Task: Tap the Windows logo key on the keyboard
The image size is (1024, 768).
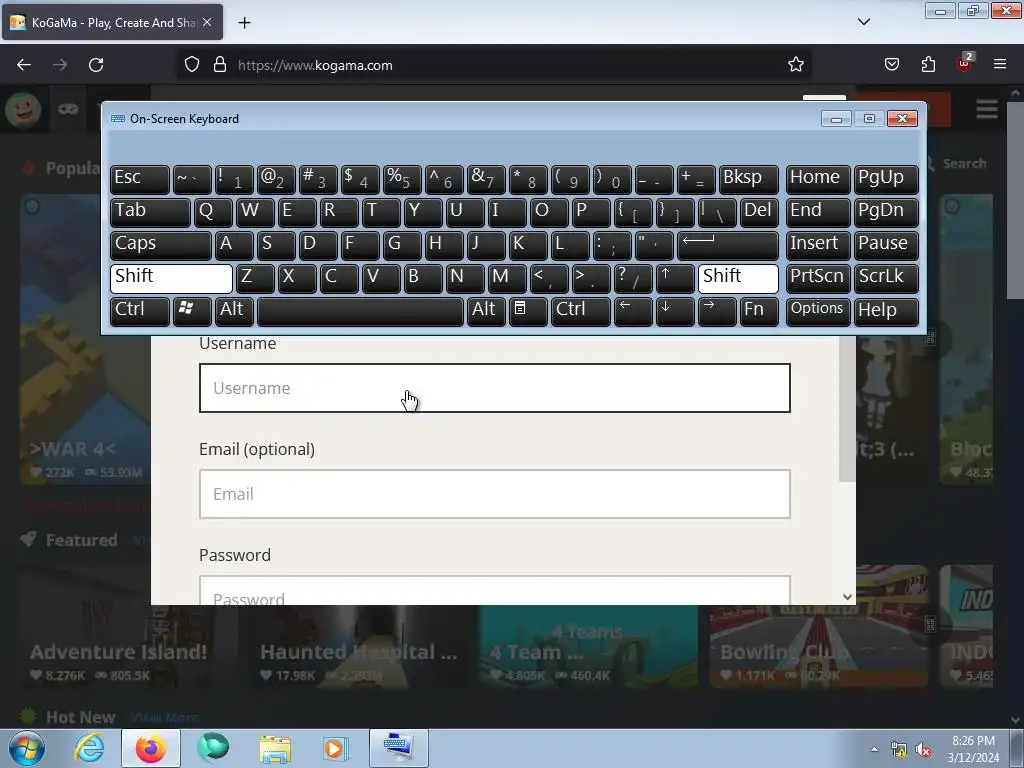Action: pos(191,310)
